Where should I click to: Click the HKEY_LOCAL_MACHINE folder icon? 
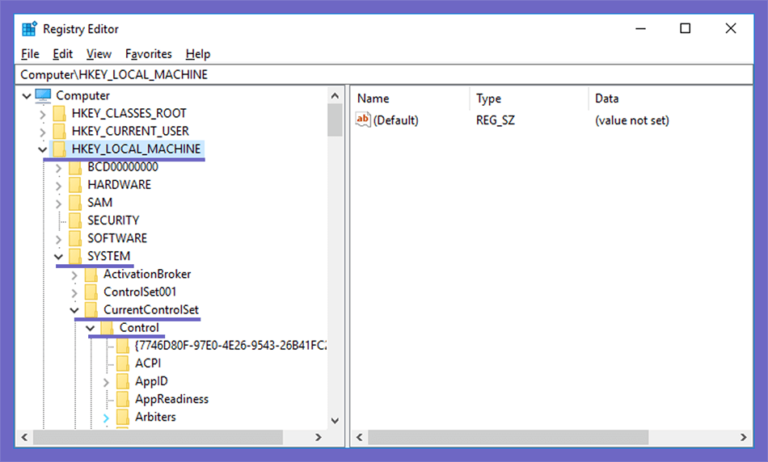click(x=59, y=149)
